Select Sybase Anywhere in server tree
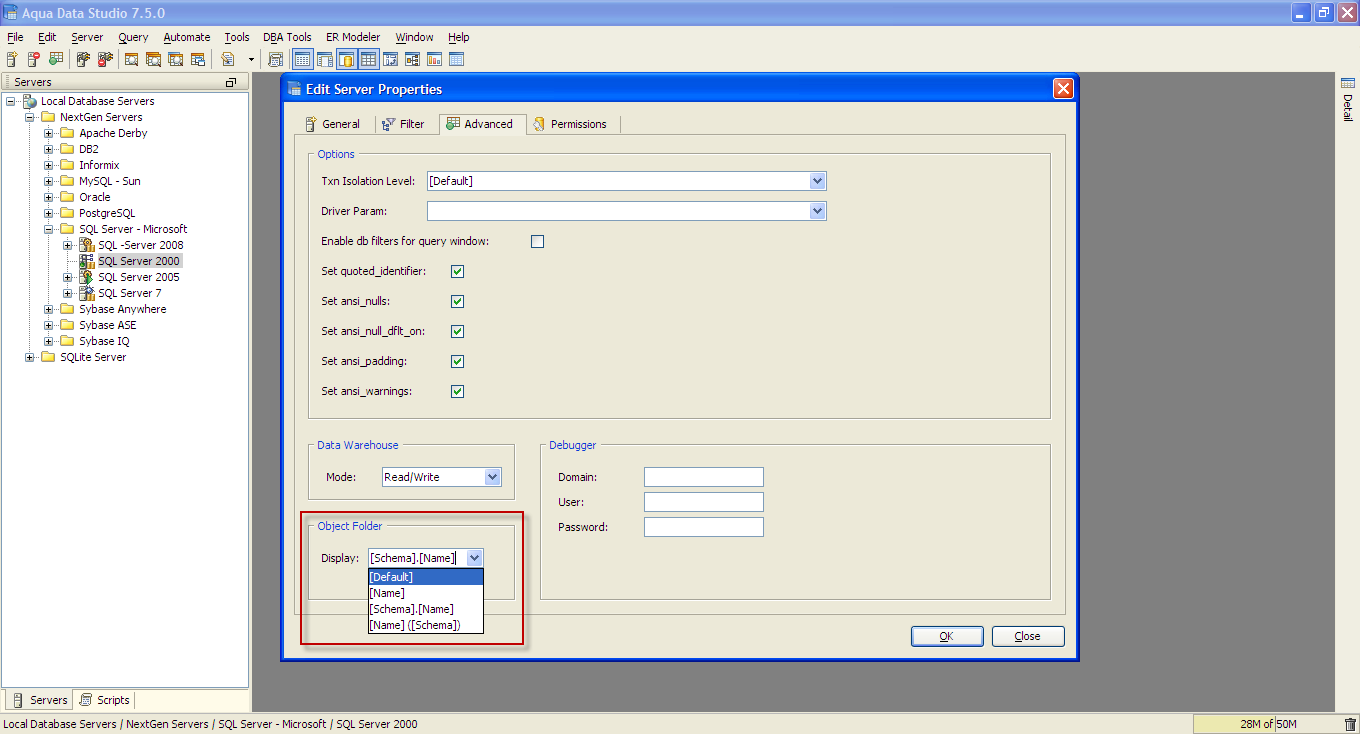The image size is (1360, 734). point(123,309)
